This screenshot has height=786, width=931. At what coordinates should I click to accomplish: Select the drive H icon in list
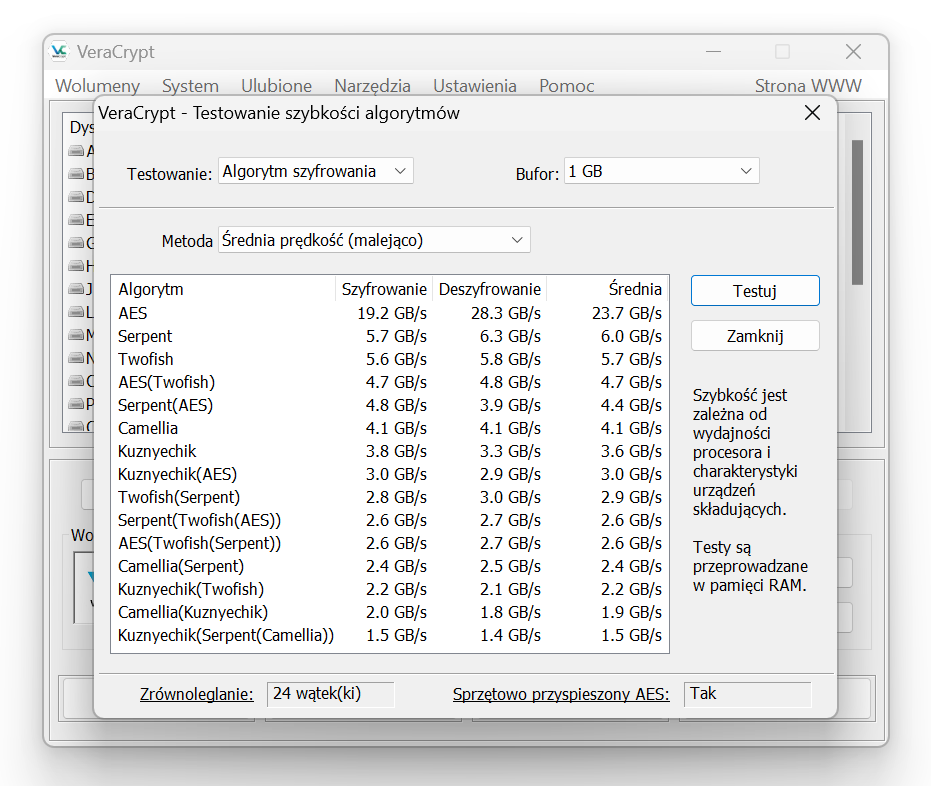click(x=77, y=266)
